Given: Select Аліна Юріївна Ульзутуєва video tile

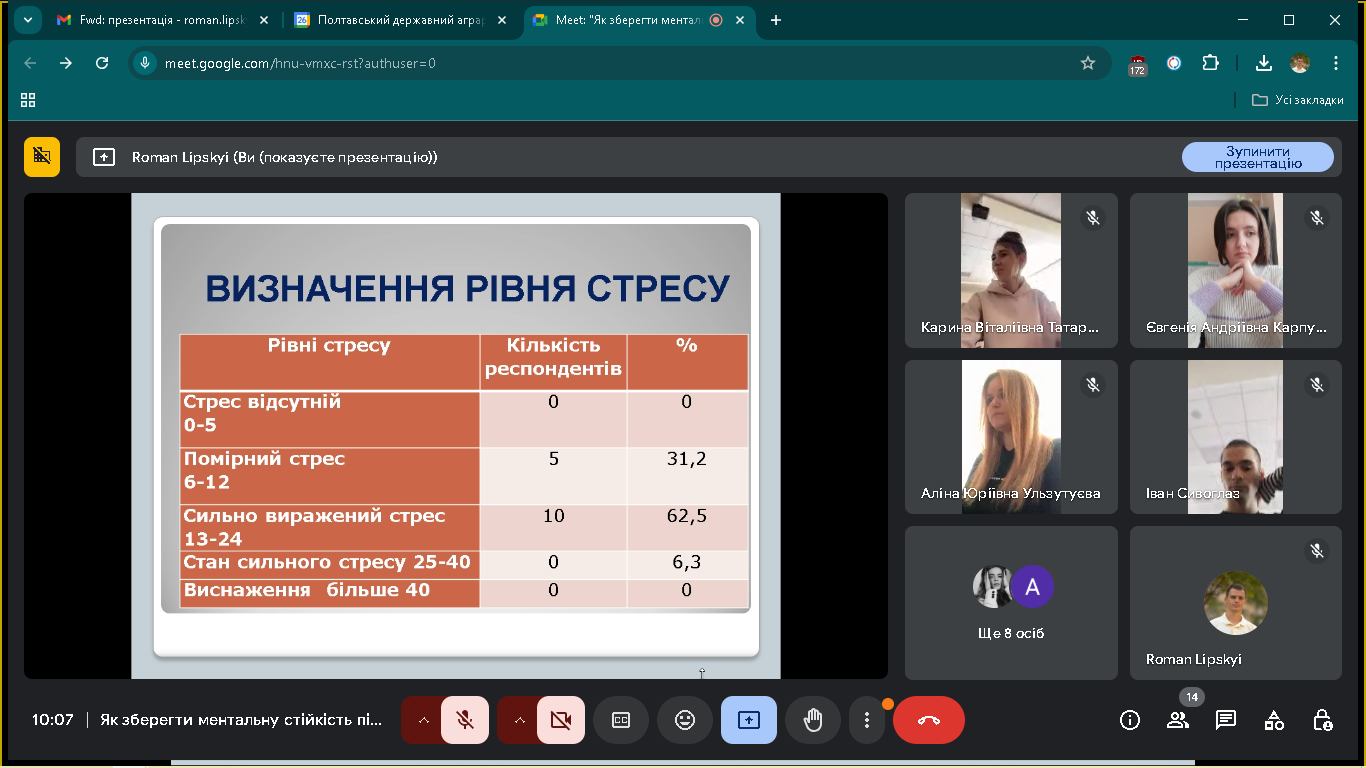Looking at the screenshot, I should point(1011,437).
